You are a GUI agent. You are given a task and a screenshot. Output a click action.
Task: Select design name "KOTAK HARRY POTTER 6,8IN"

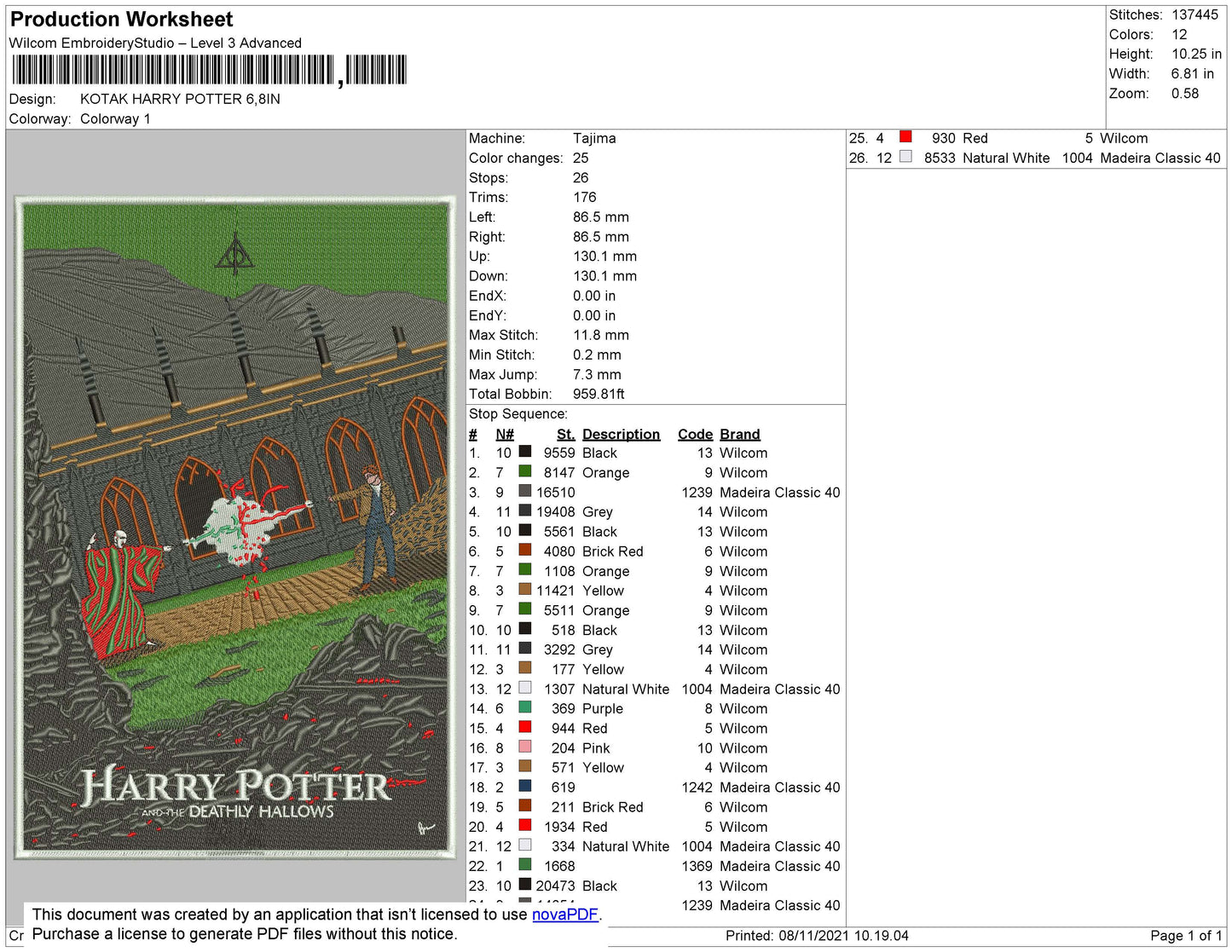pos(180,99)
